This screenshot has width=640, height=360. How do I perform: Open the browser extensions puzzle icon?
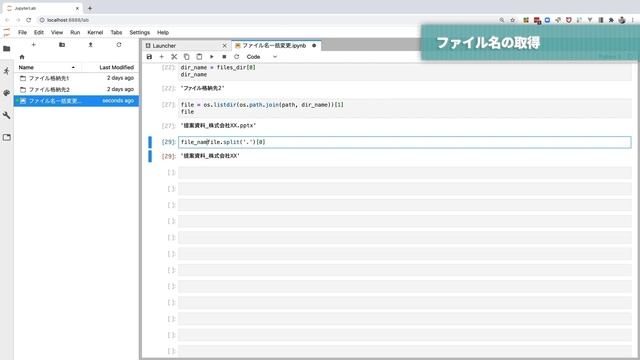tap(611, 20)
